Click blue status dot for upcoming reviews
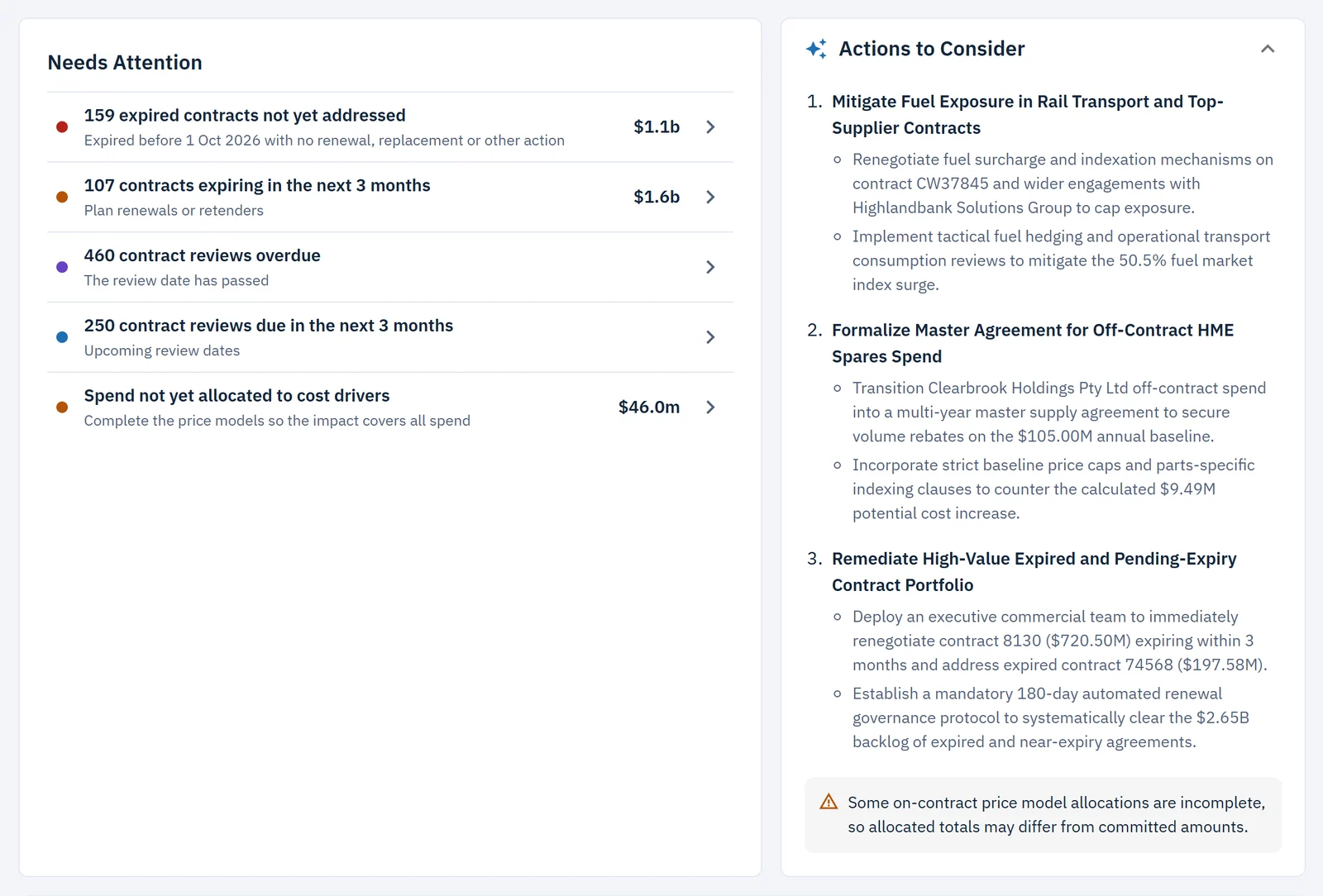 click(62, 337)
